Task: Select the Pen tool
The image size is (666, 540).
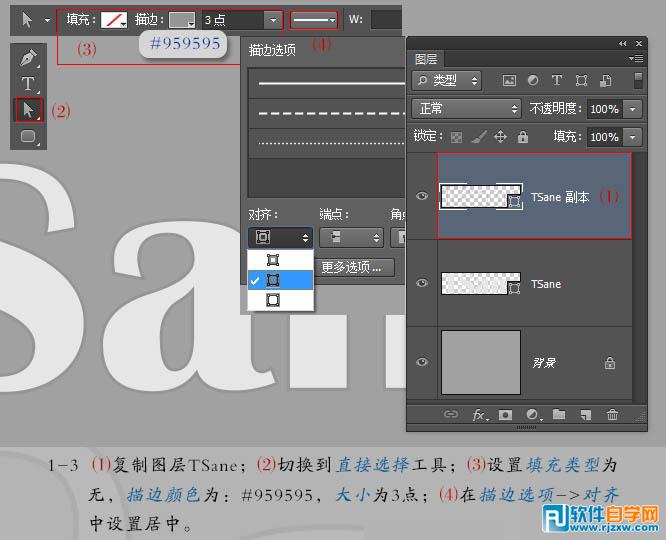Action: pyautogui.click(x=28, y=58)
